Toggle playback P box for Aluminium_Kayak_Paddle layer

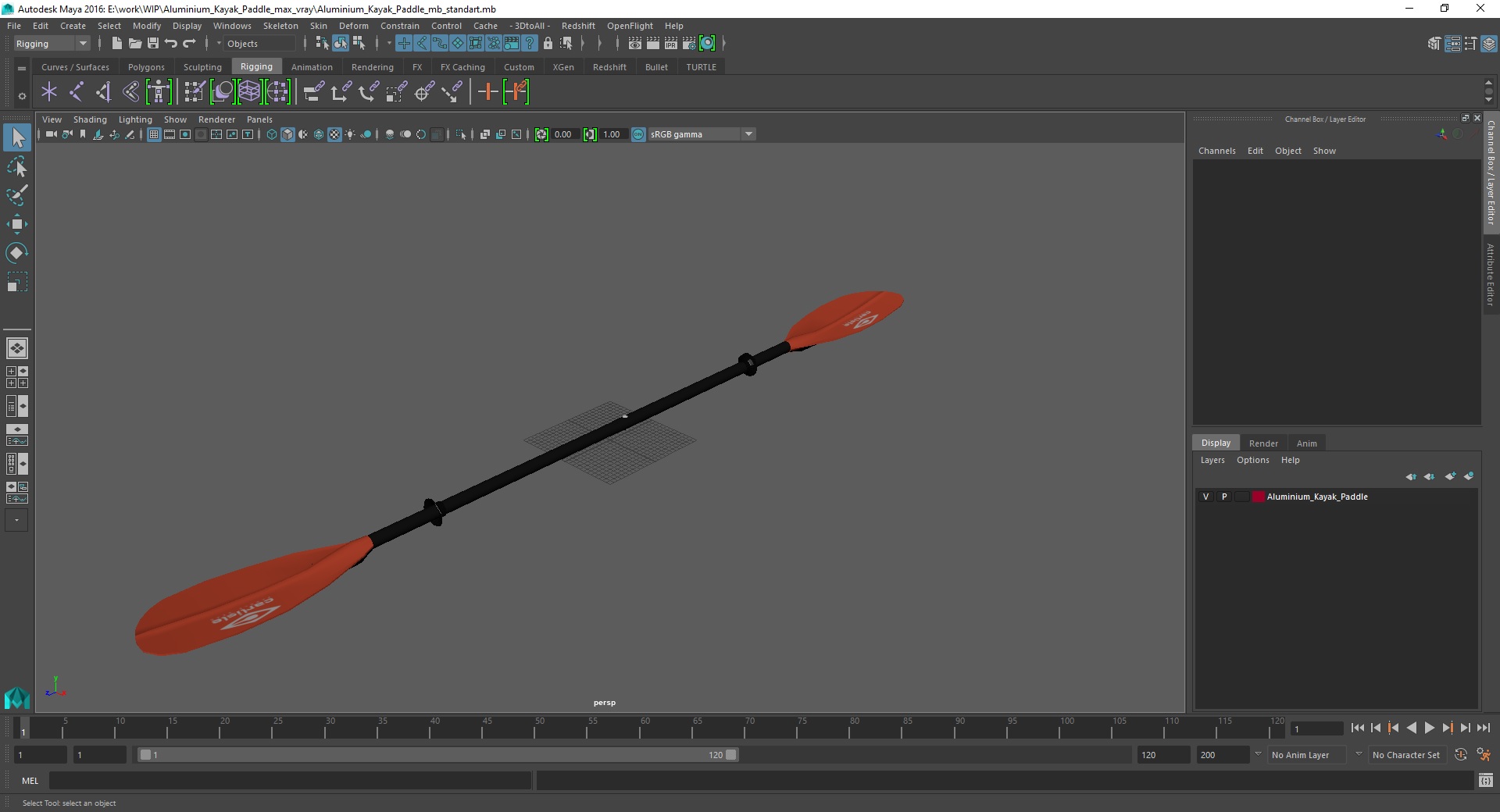[x=1224, y=497]
